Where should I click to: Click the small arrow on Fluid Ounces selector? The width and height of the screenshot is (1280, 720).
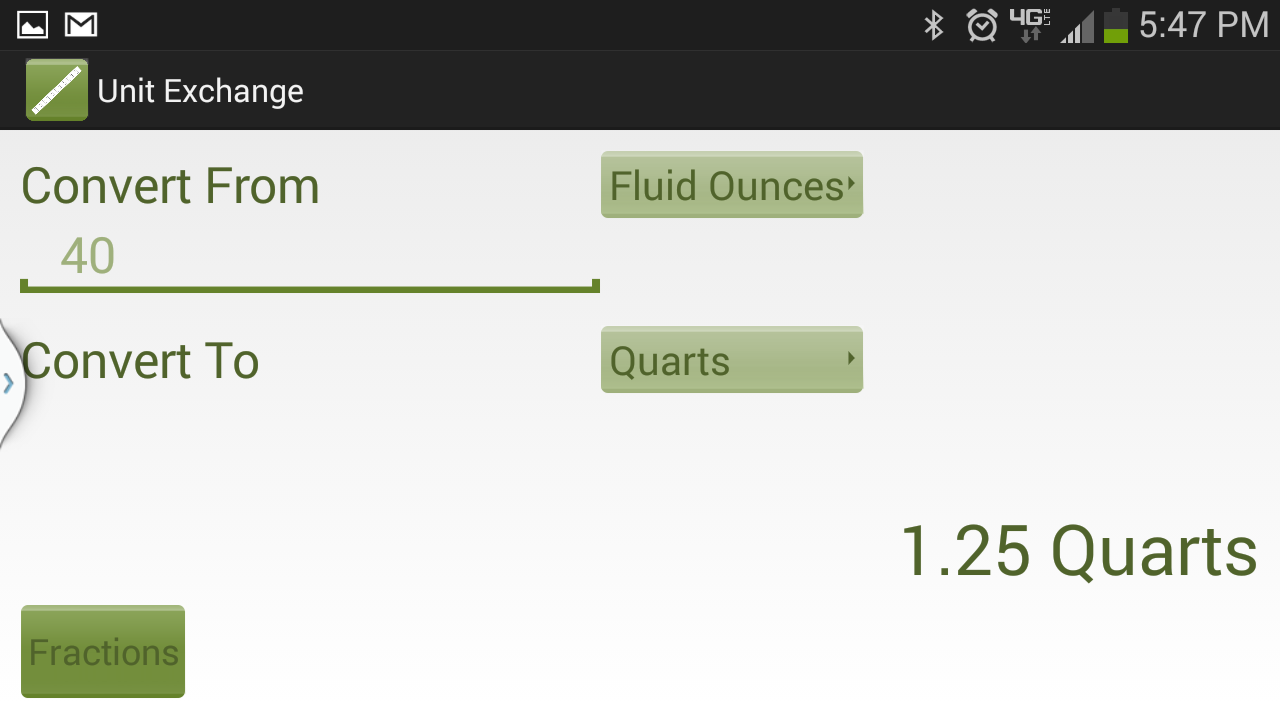[x=850, y=183]
